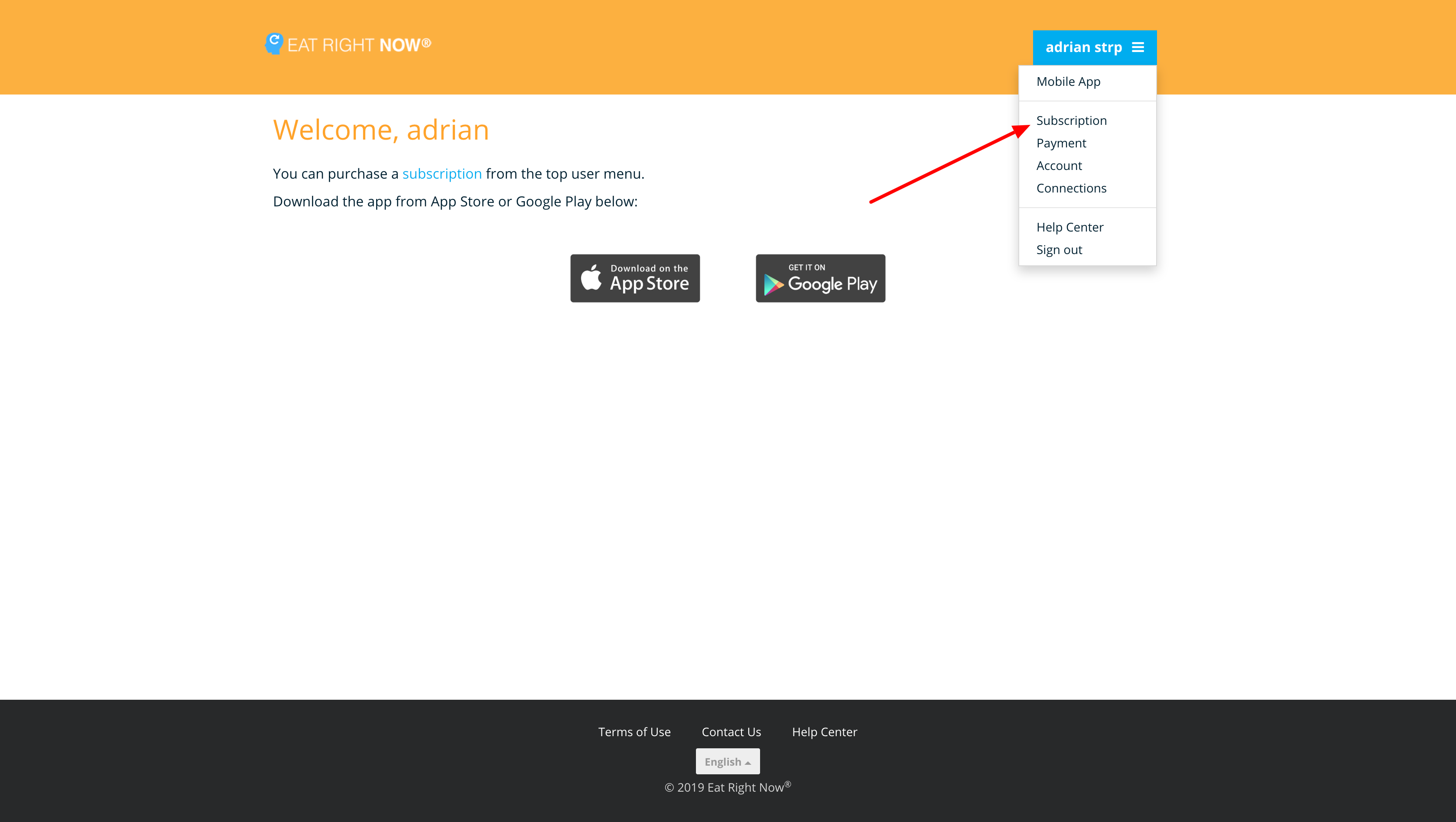1456x822 pixels.
Task: Select Help Center in the user menu
Action: [x=1069, y=227]
